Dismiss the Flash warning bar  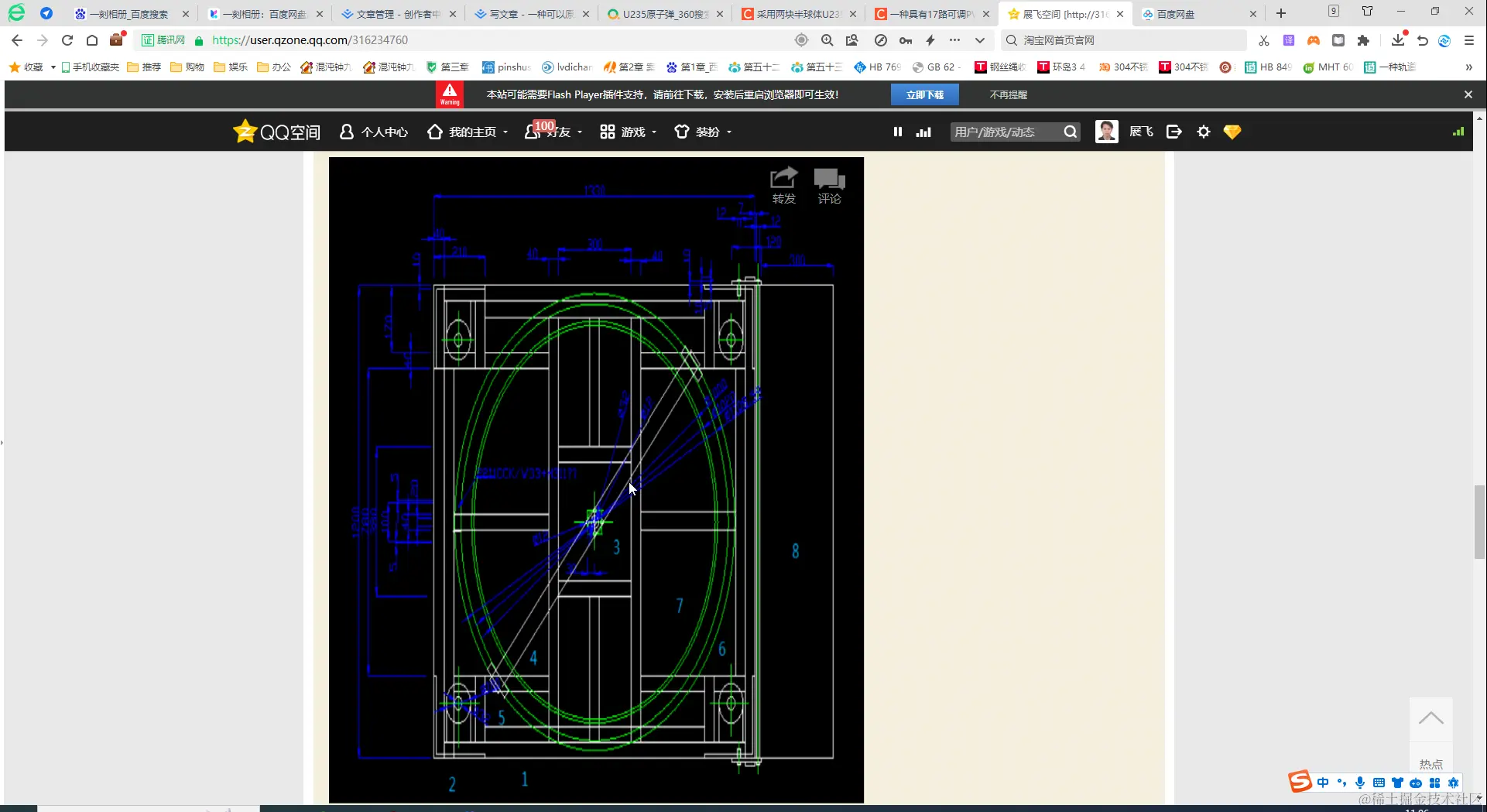(1468, 94)
